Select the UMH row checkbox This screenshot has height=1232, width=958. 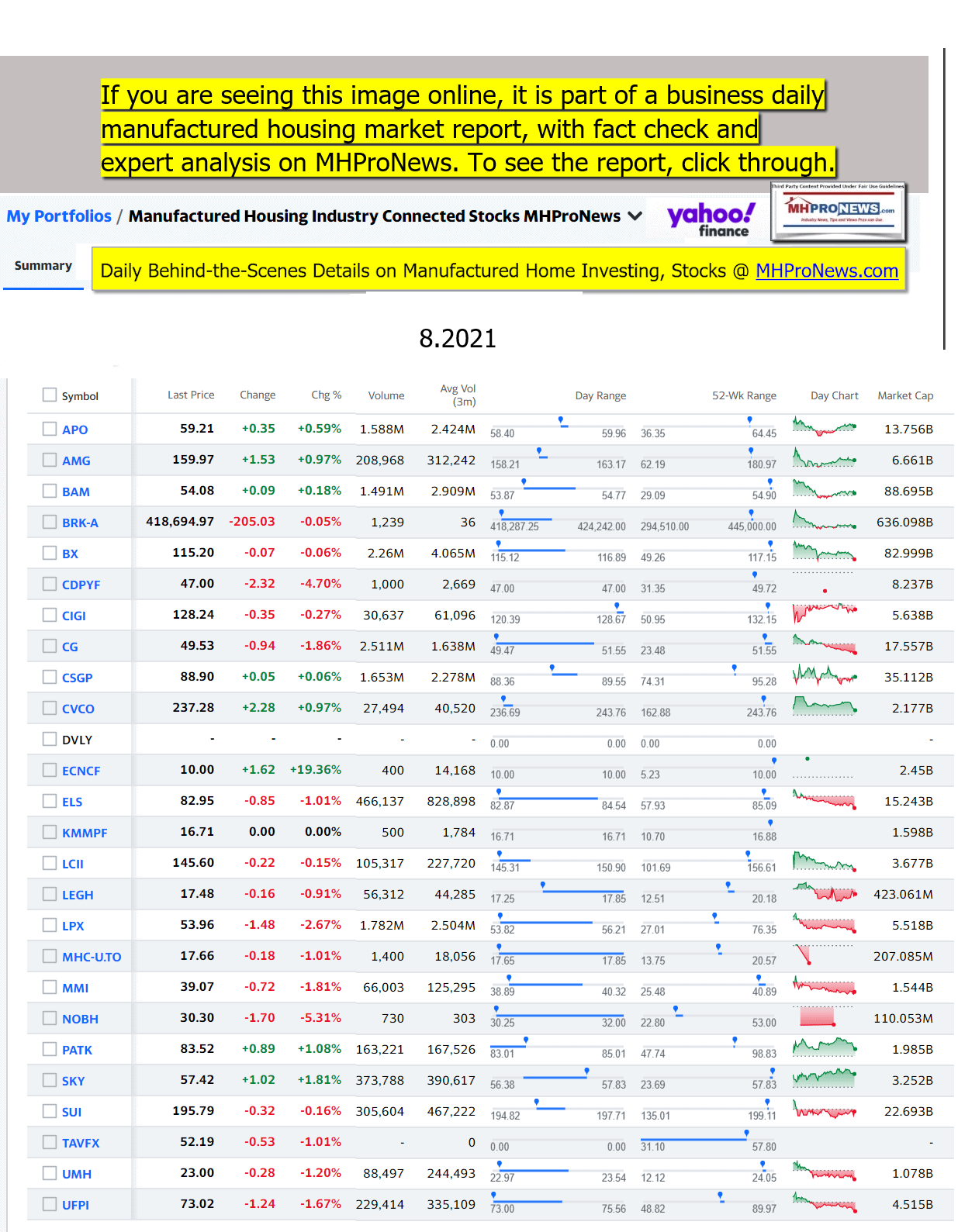(50, 1173)
